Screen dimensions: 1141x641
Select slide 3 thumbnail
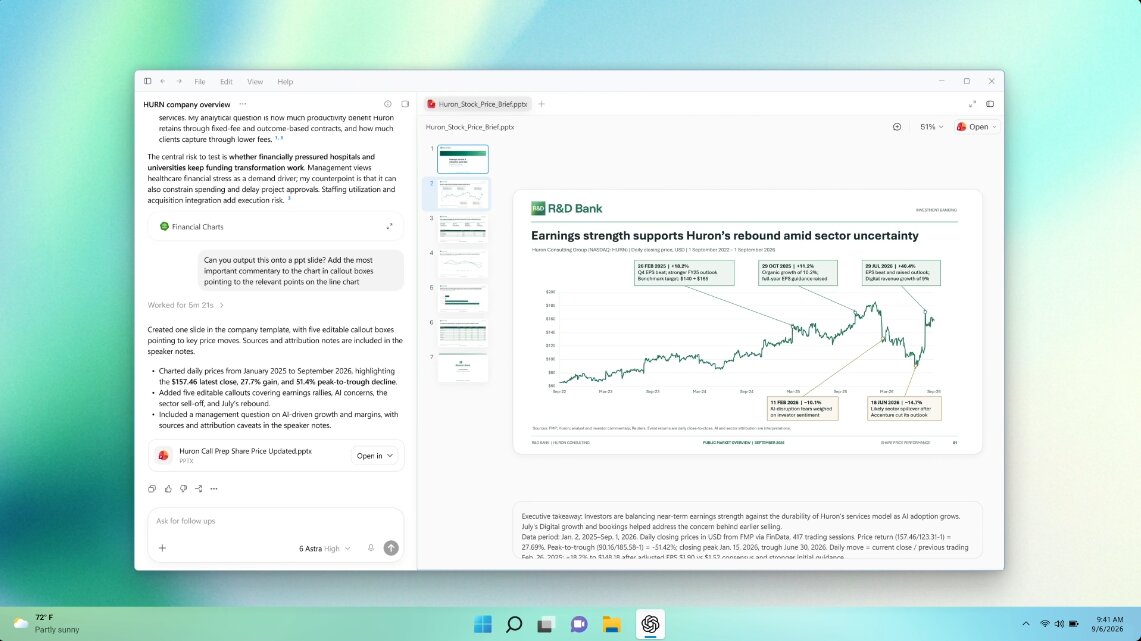[463, 228]
